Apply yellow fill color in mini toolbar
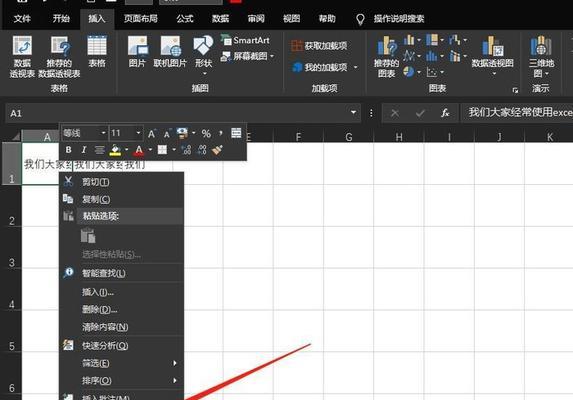Image resolution: width=573 pixels, height=400 pixels. pos(115,150)
